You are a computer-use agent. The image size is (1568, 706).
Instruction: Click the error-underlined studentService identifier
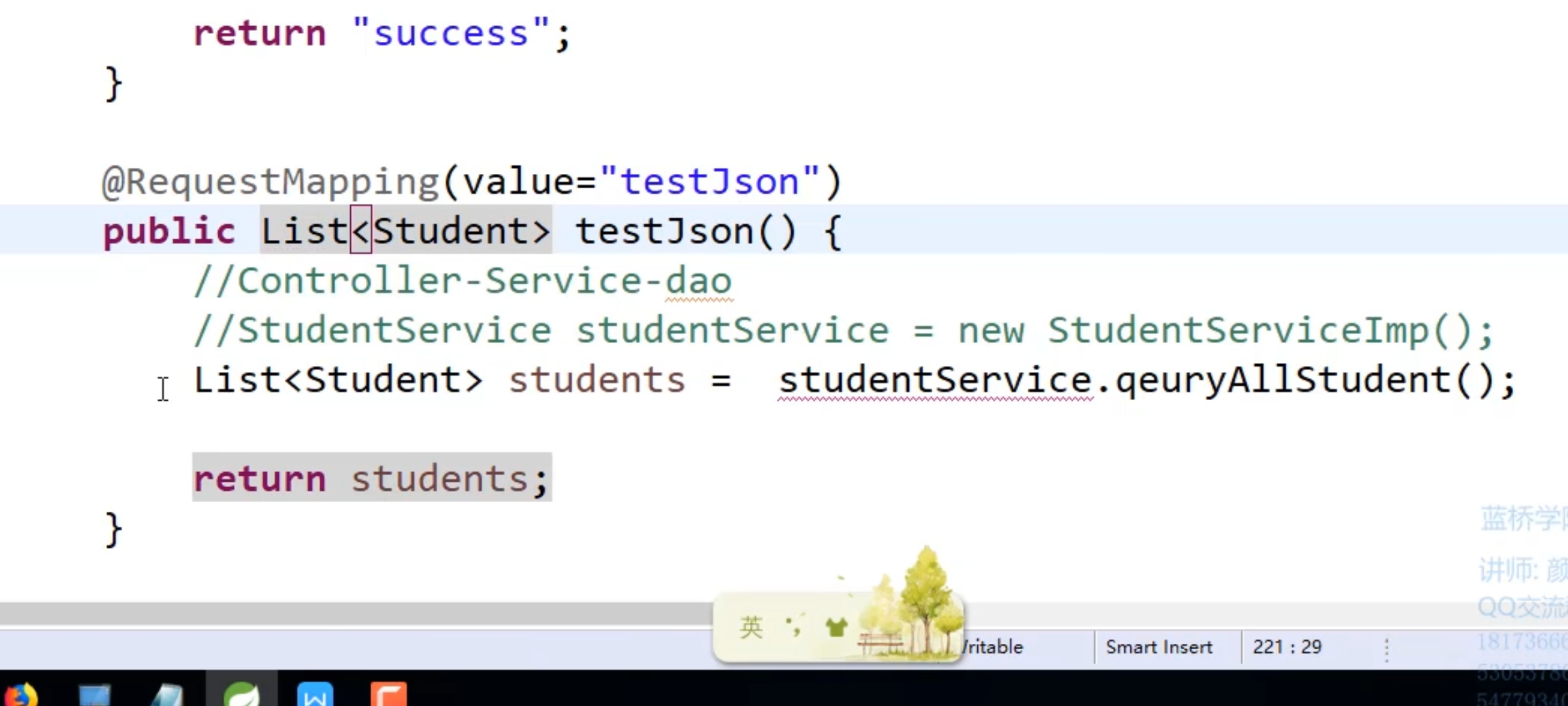936,380
